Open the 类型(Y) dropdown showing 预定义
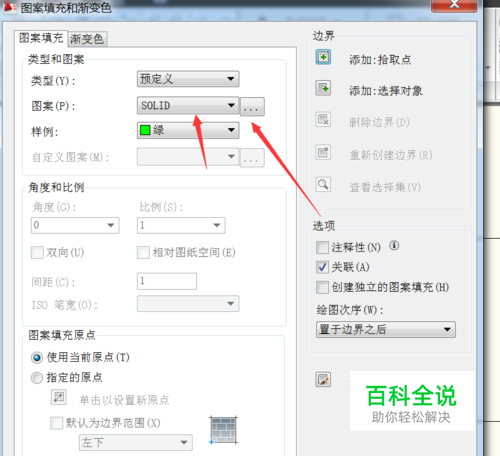This screenshot has height=456, width=500. (x=188, y=79)
